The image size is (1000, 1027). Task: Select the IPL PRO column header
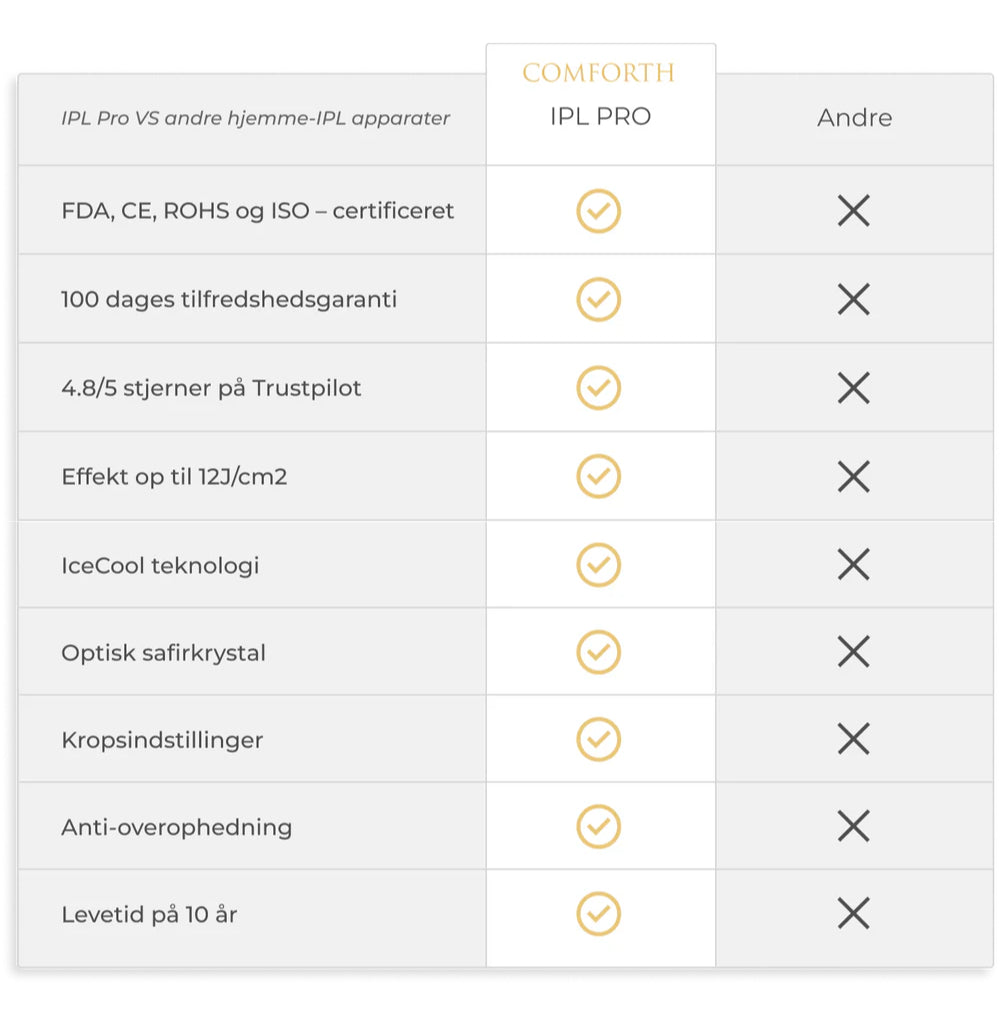[x=600, y=117]
